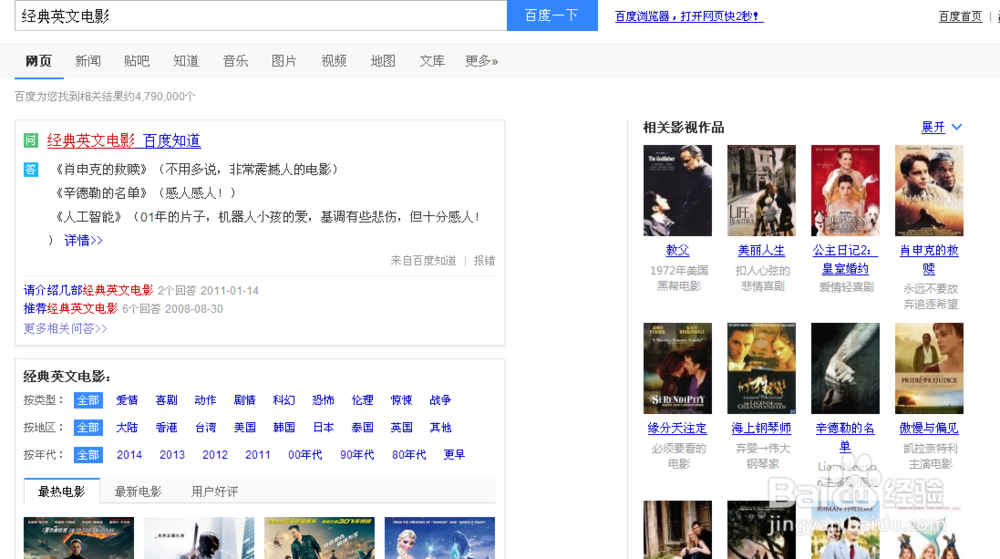Open the 文库 tab

[432, 61]
